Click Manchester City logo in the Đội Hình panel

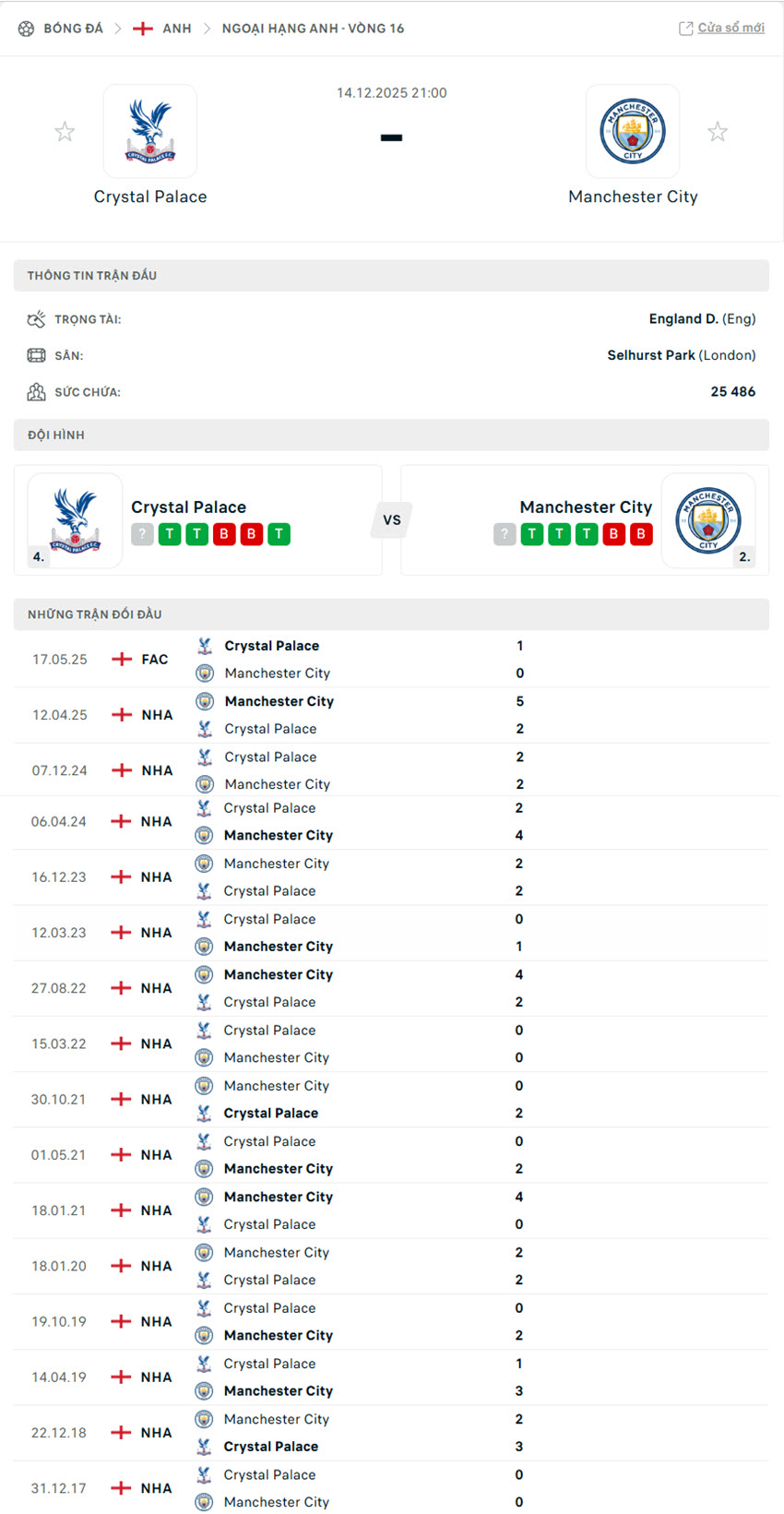pyautogui.click(x=708, y=519)
